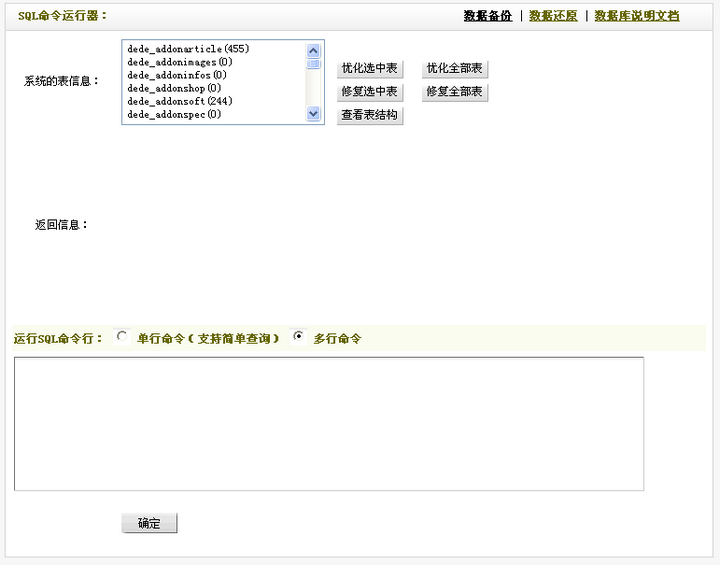The height and width of the screenshot is (565, 720).
Task: Click the table list scroll-up arrow
Action: pos(314,50)
